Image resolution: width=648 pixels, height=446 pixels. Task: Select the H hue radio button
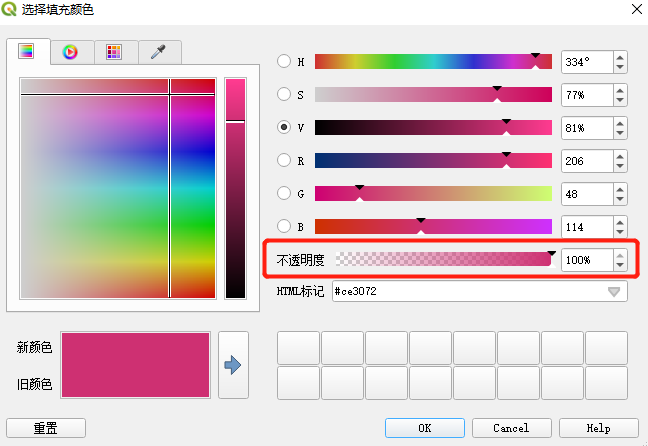pos(284,61)
